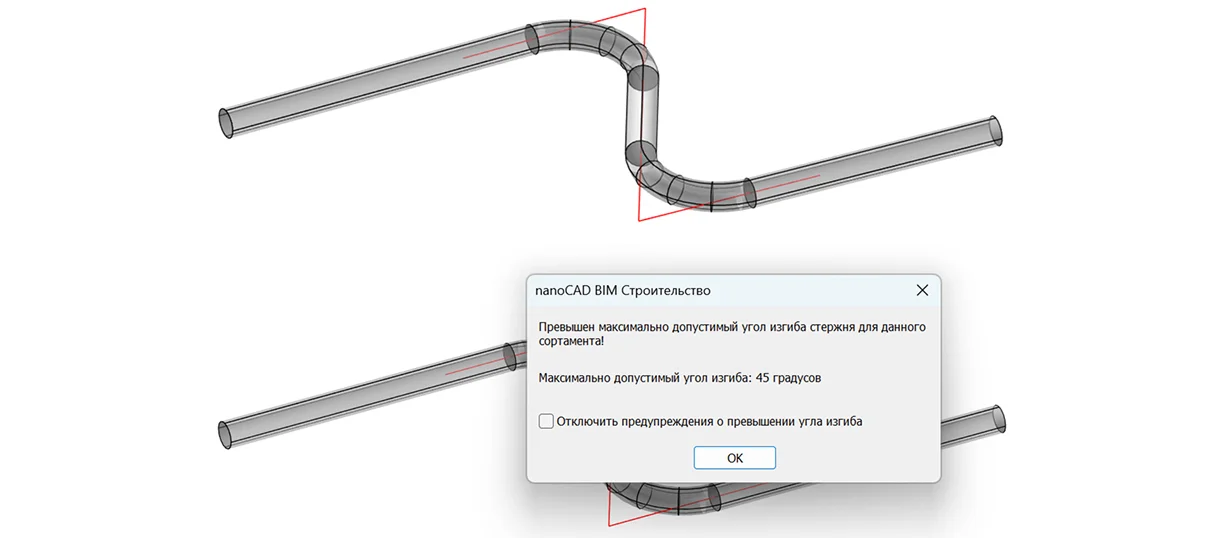The height and width of the screenshot is (538, 1224).
Task: Click the 'nanoCAD BIM Строительство' dialog title
Action: 624,291
